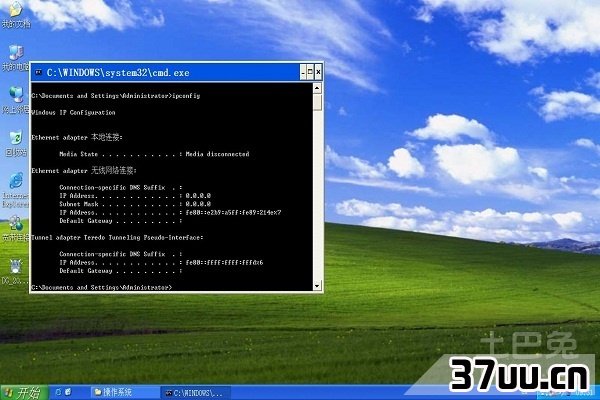Image resolution: width=600 pixels, height=400 pixels.
Task: Click 'Ethernet adapter 本地连接:' line
Action: click(77, 137)
